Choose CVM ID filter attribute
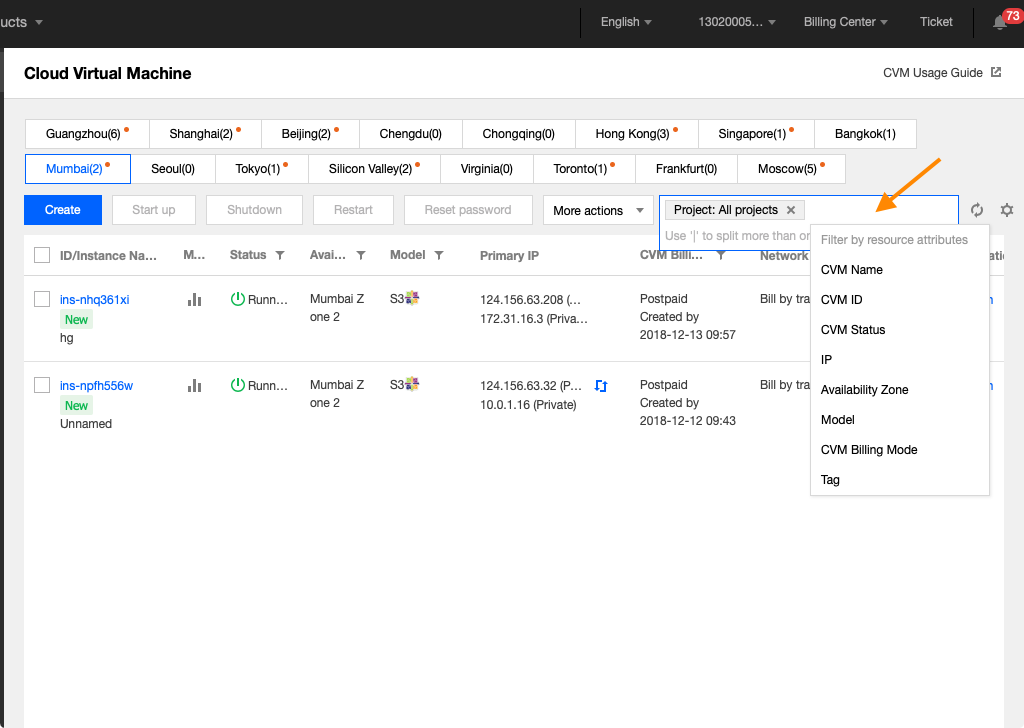The height and width of the screenshot is (728, 1024). [x=900, y=300]
